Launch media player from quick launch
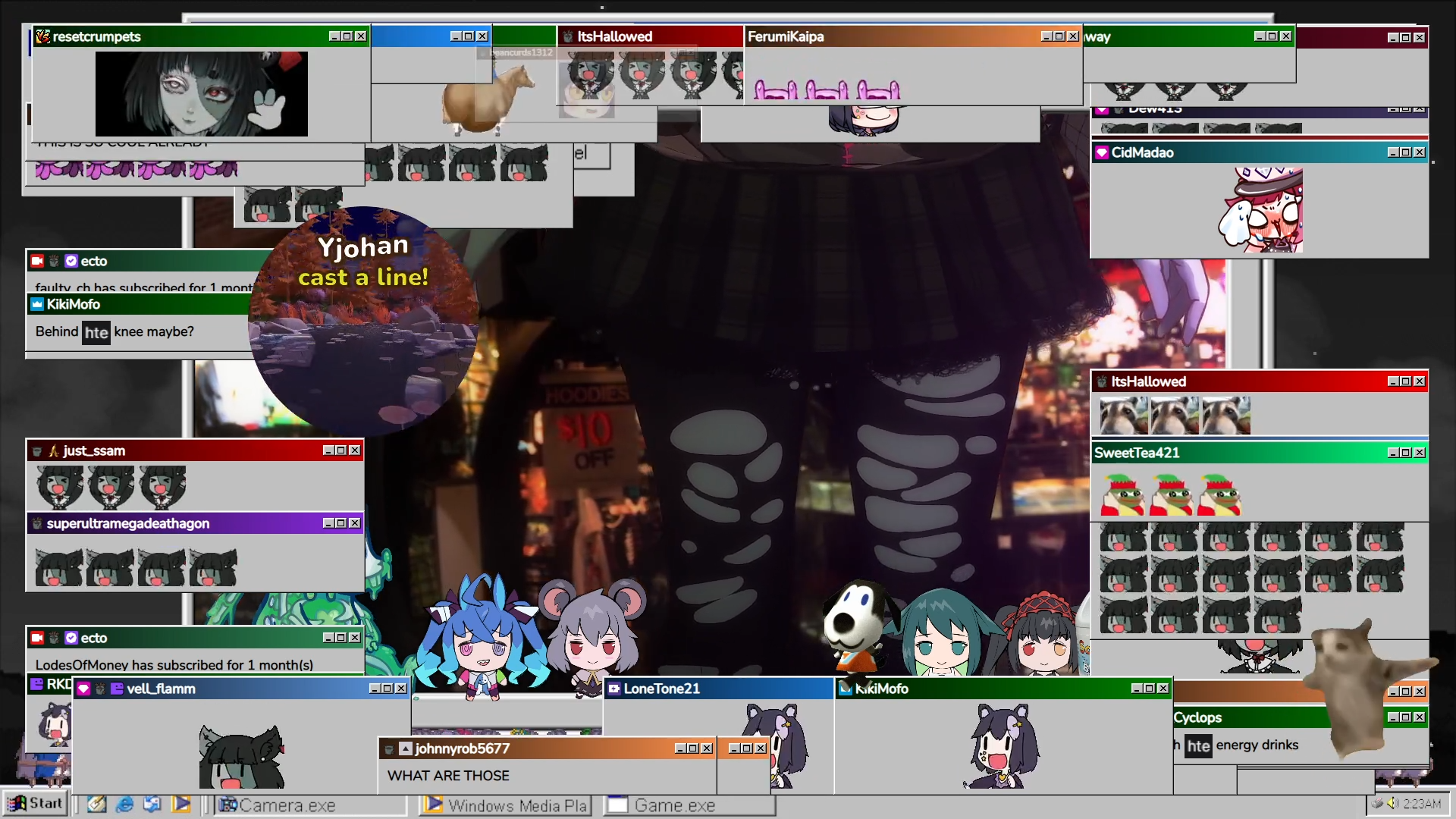Viewport: 1456px width, 819px height. tap(180, 805)
